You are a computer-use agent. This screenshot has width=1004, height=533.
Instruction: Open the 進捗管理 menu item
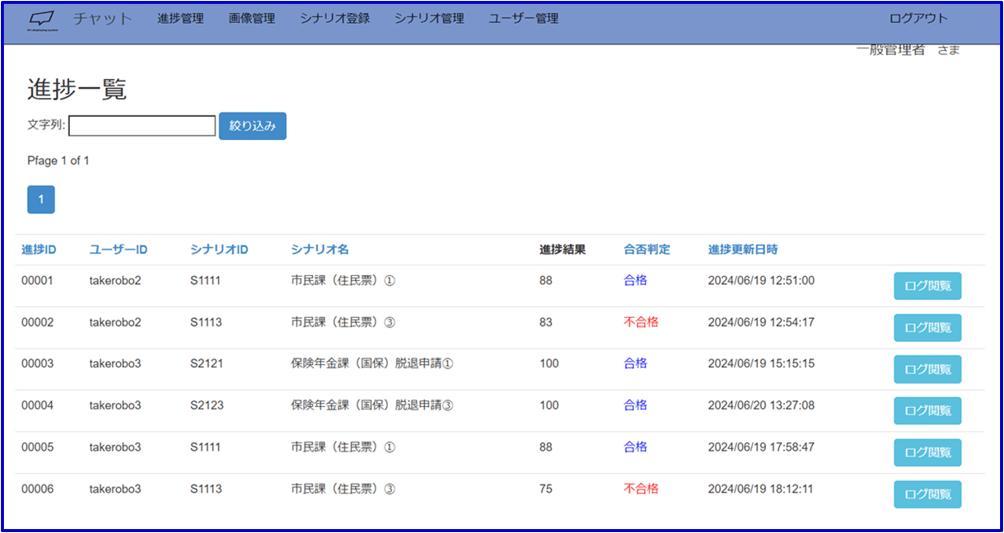coord(180,19)
